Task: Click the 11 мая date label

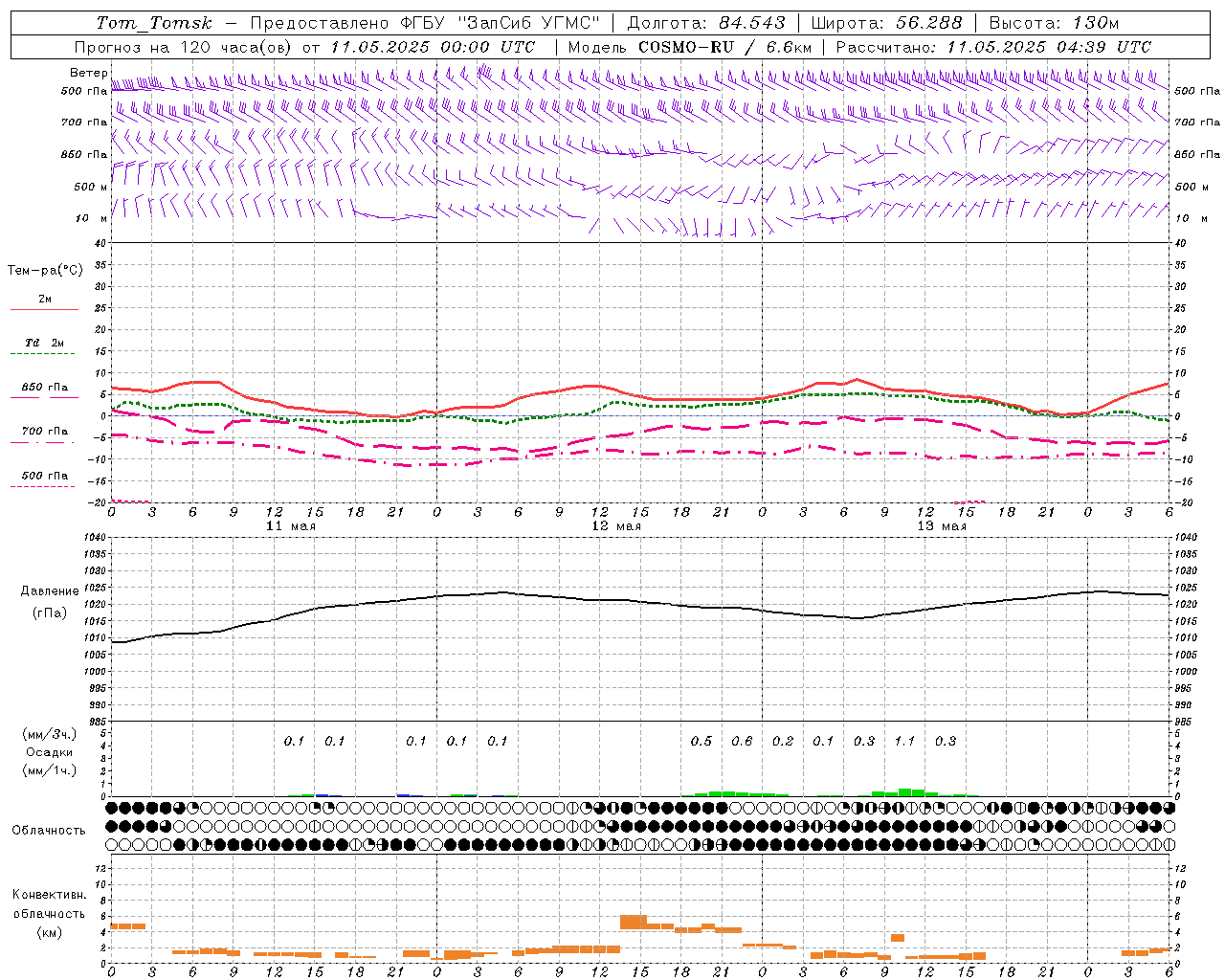Action: point(290,526)
